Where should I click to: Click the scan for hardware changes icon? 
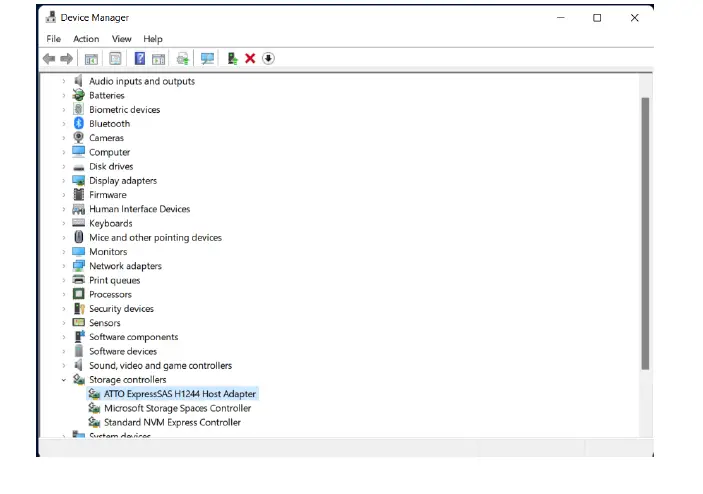(207, 59)
